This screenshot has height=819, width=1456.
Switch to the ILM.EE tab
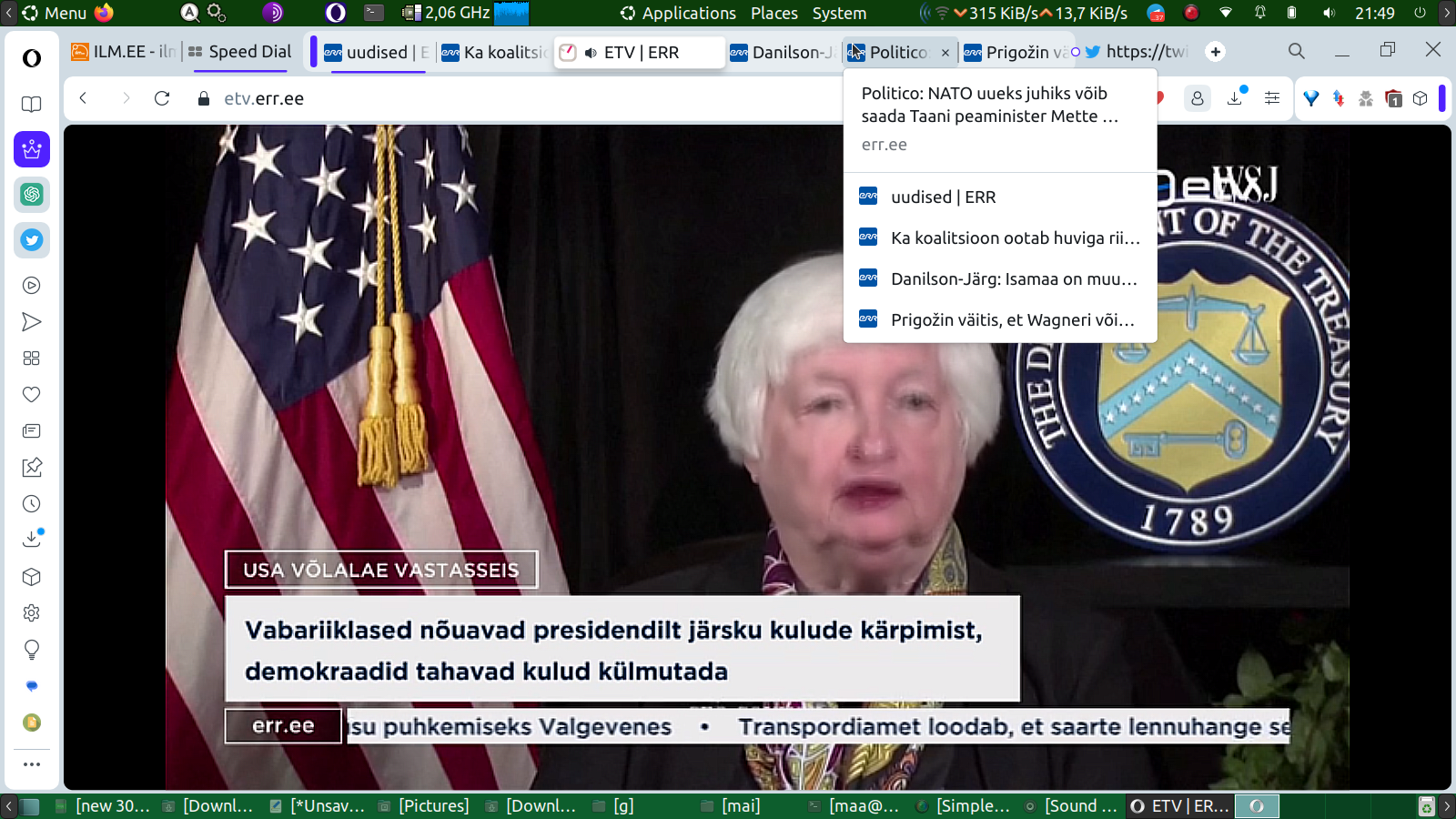pos(123,52)
